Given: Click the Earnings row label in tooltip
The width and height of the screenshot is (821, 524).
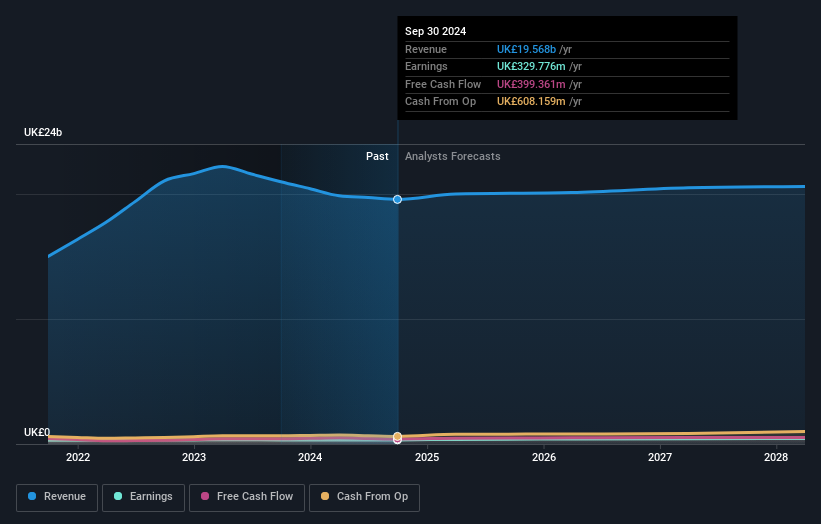Looking at the screenshot, I should [426, 66].
